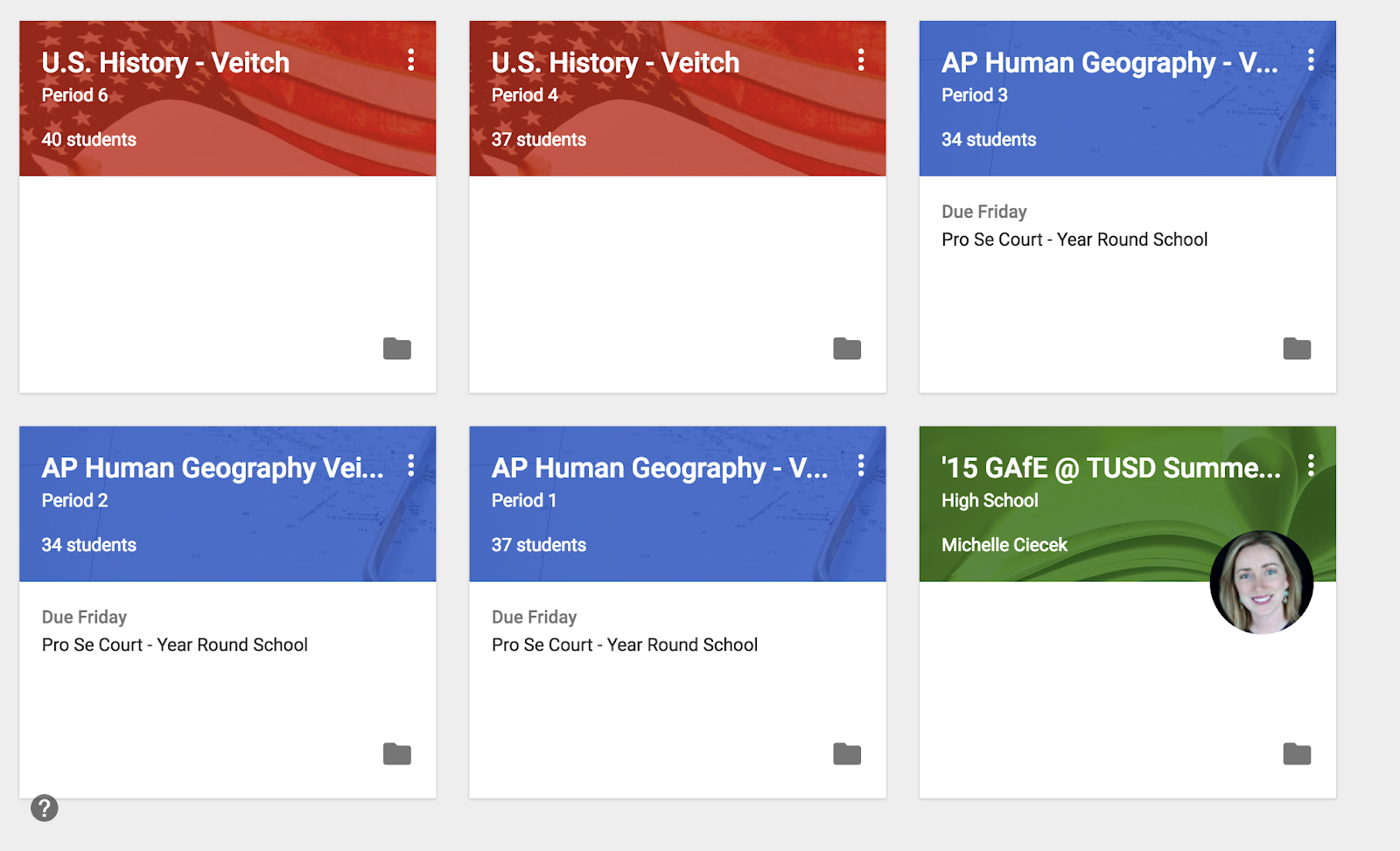Open Drive folder for AP Human Geography Period 3
This screenshot has height=851, width=1400.
pos(1296,349)
